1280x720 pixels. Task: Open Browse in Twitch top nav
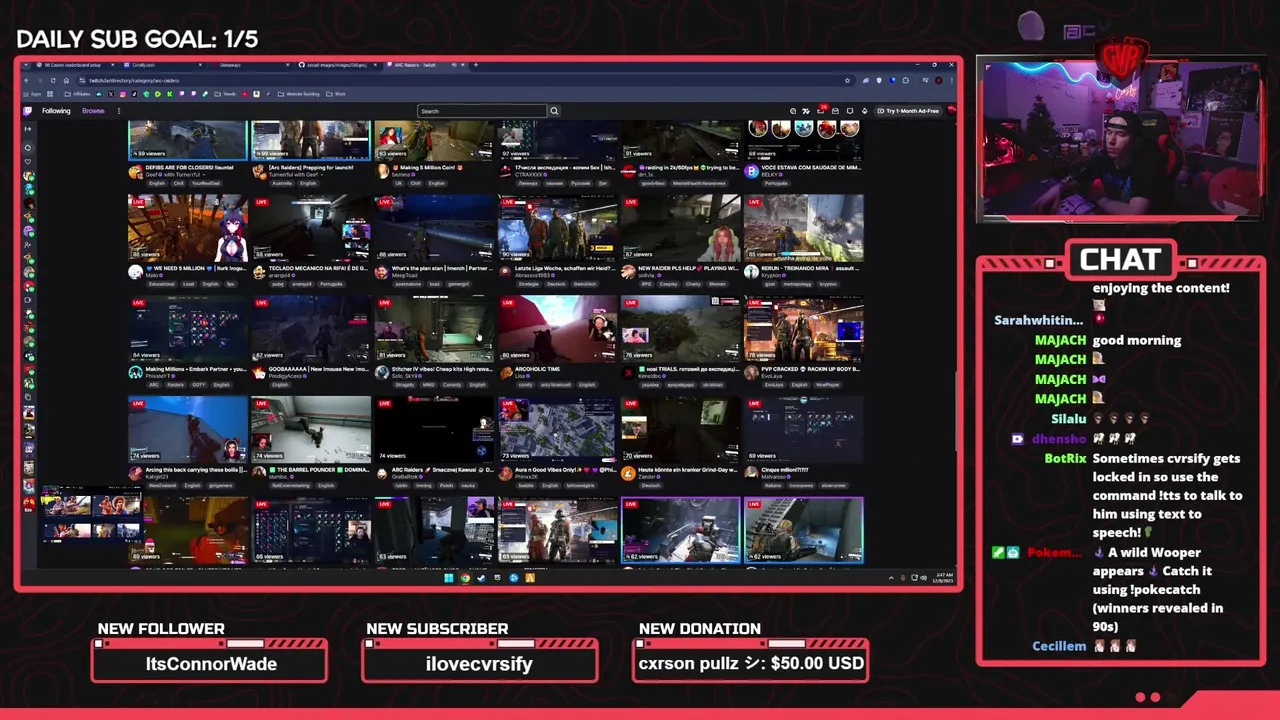pos(93,111)
